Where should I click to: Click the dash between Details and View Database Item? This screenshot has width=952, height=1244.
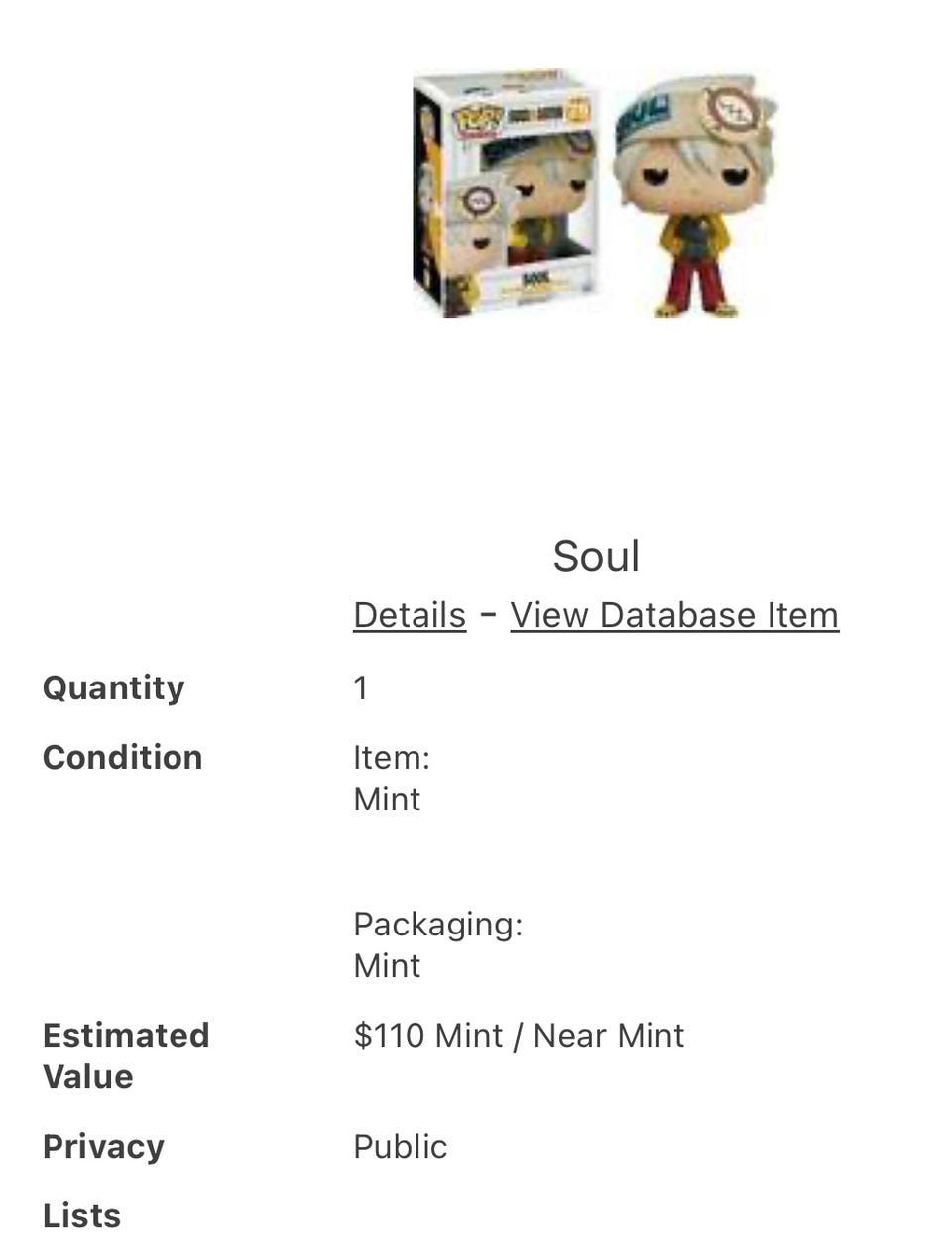[x=488, y=615]
